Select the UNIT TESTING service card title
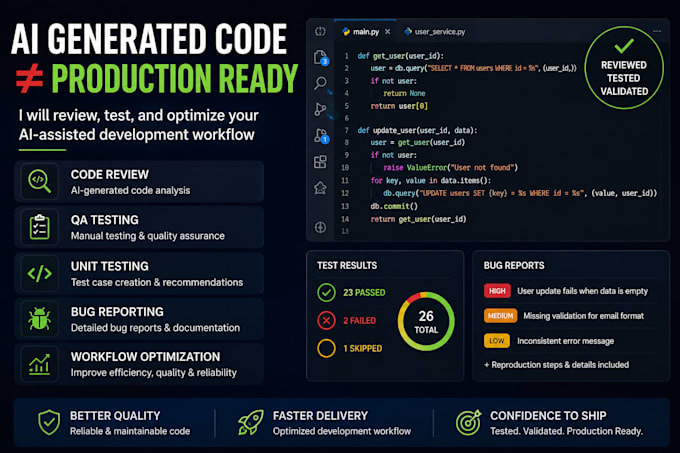 (x=110, y=266)
